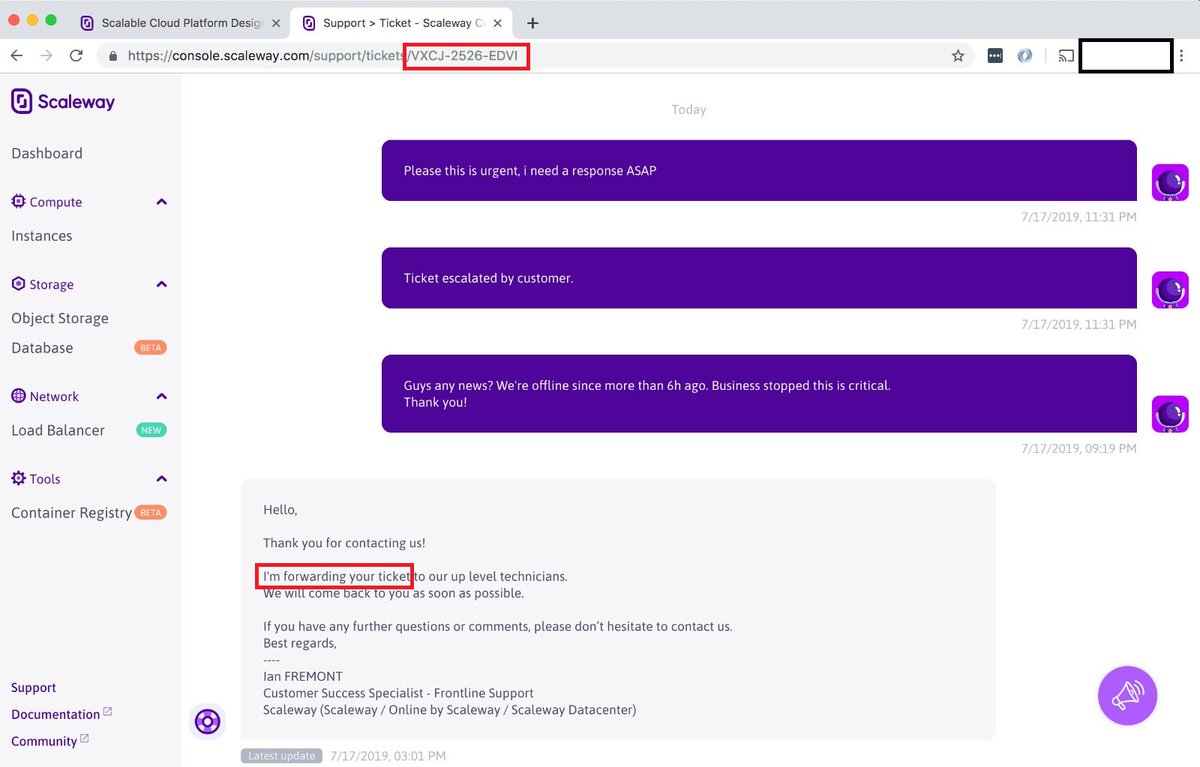Click the purple megaphone feedback button
1200x767 pixels.
tap(1127, 694)
